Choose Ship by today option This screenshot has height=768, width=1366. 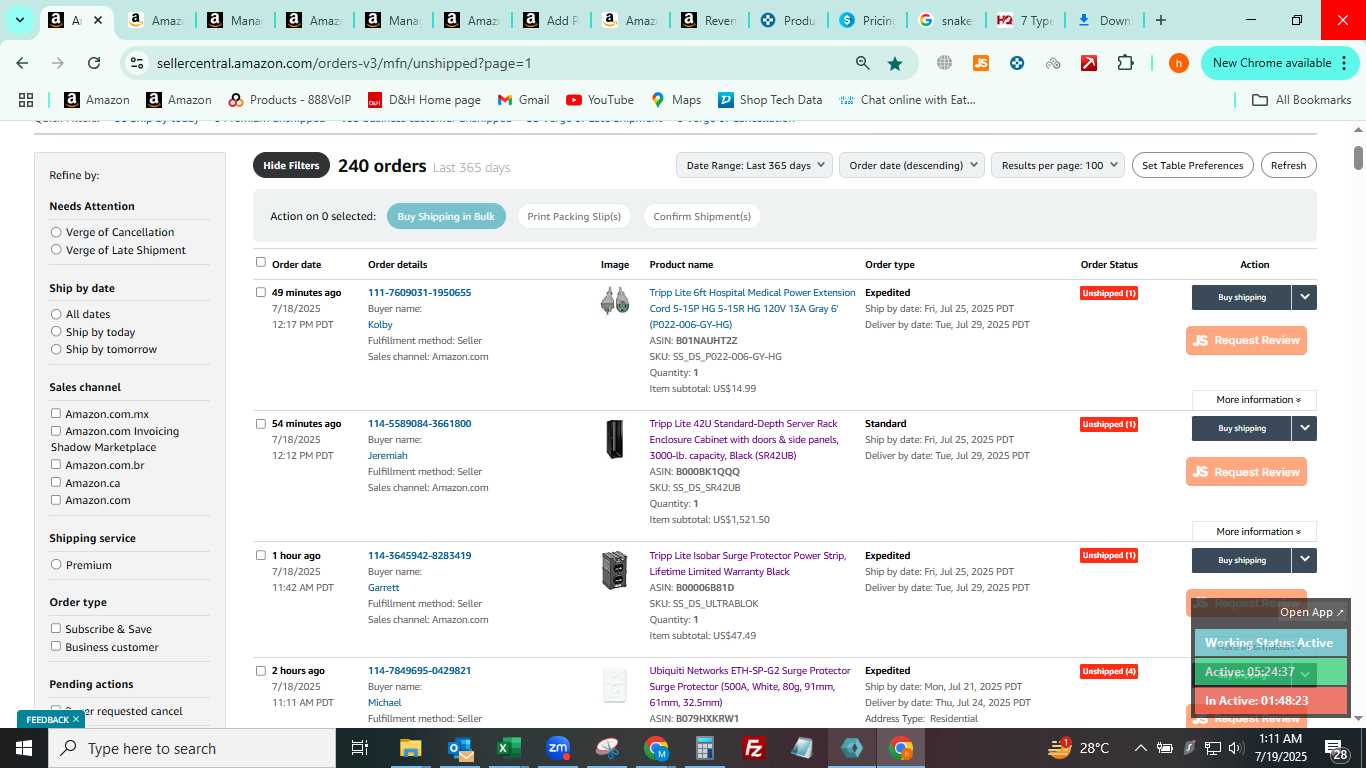[x=56, y=332]
